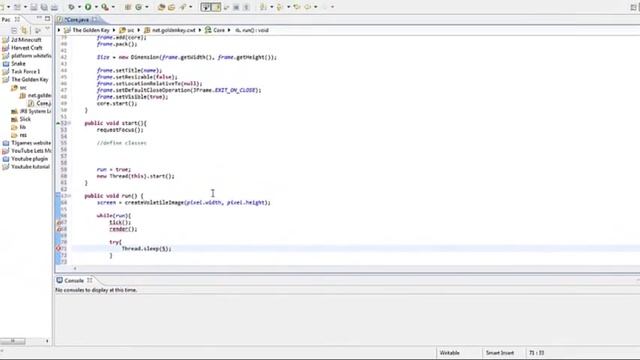Viewport: 640px width, 360px height.
Task: Click the New Java Class icon
Action: 138,7
